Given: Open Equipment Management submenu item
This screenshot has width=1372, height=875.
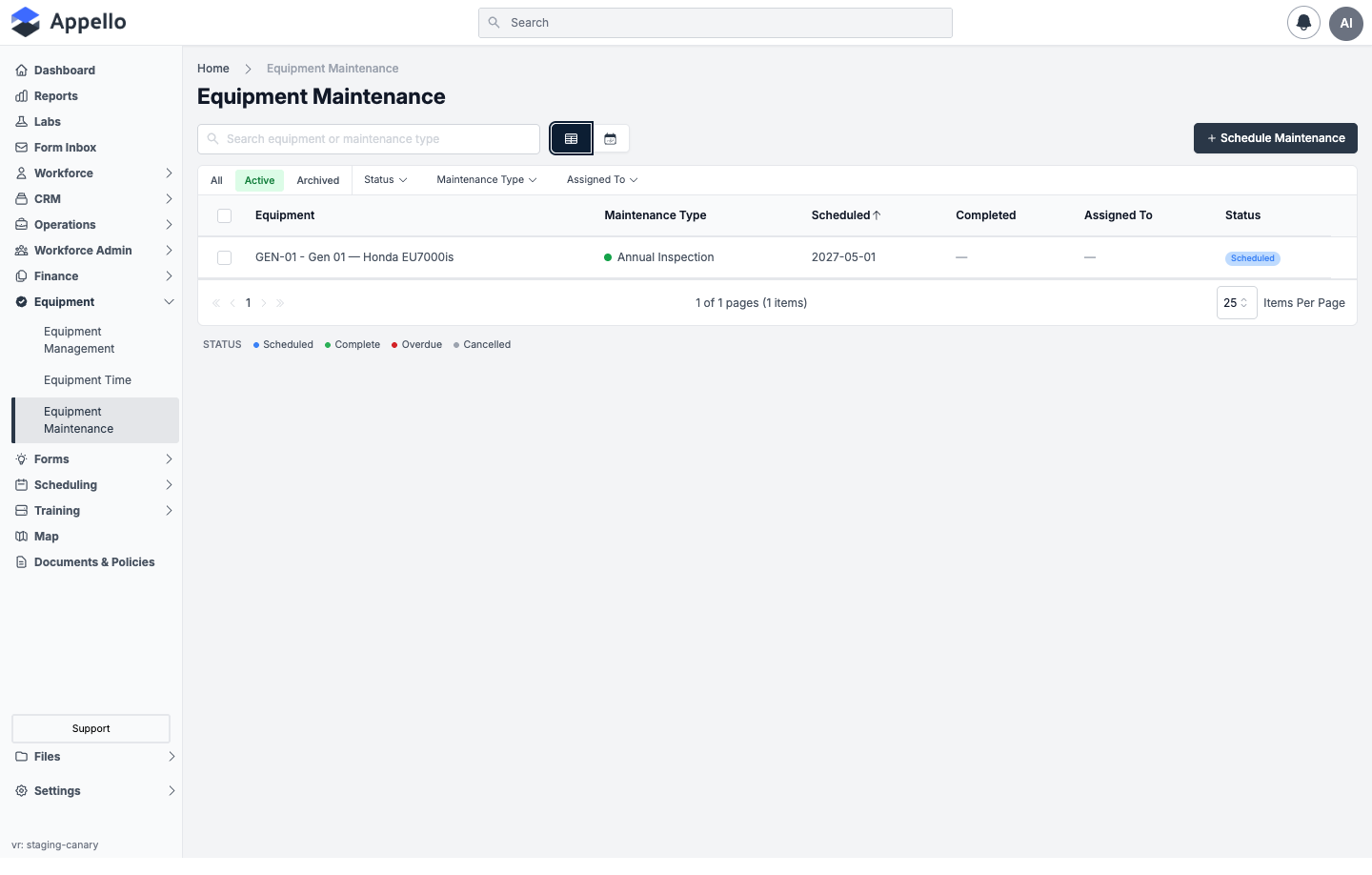Looking at the screenshot, I should tap(79, 340).
